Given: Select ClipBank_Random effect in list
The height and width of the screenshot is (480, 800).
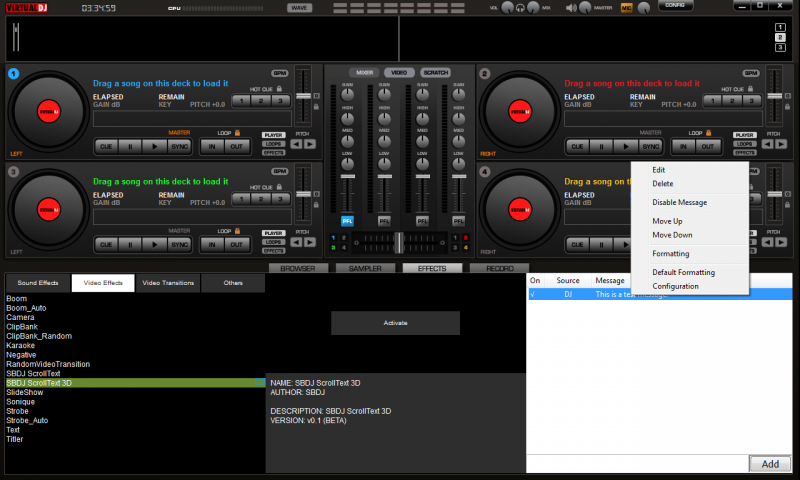Looking at the screenshot, I should 39,336.
